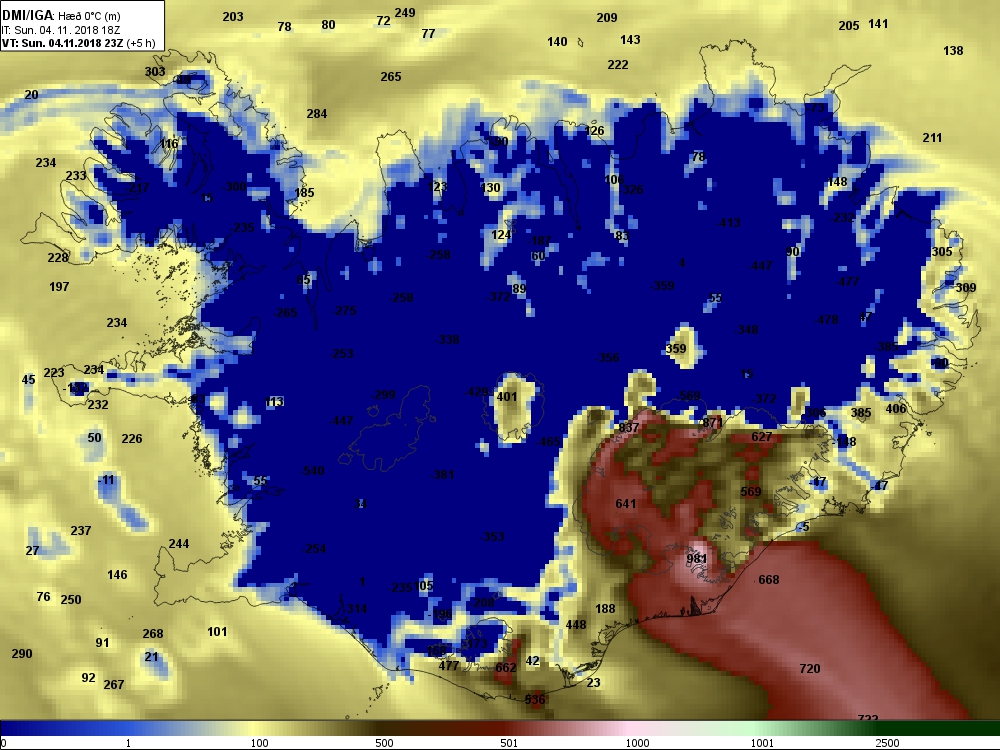Click the map value '290'
Viewport: 1000px width, 750px height.
coord(22,654)
